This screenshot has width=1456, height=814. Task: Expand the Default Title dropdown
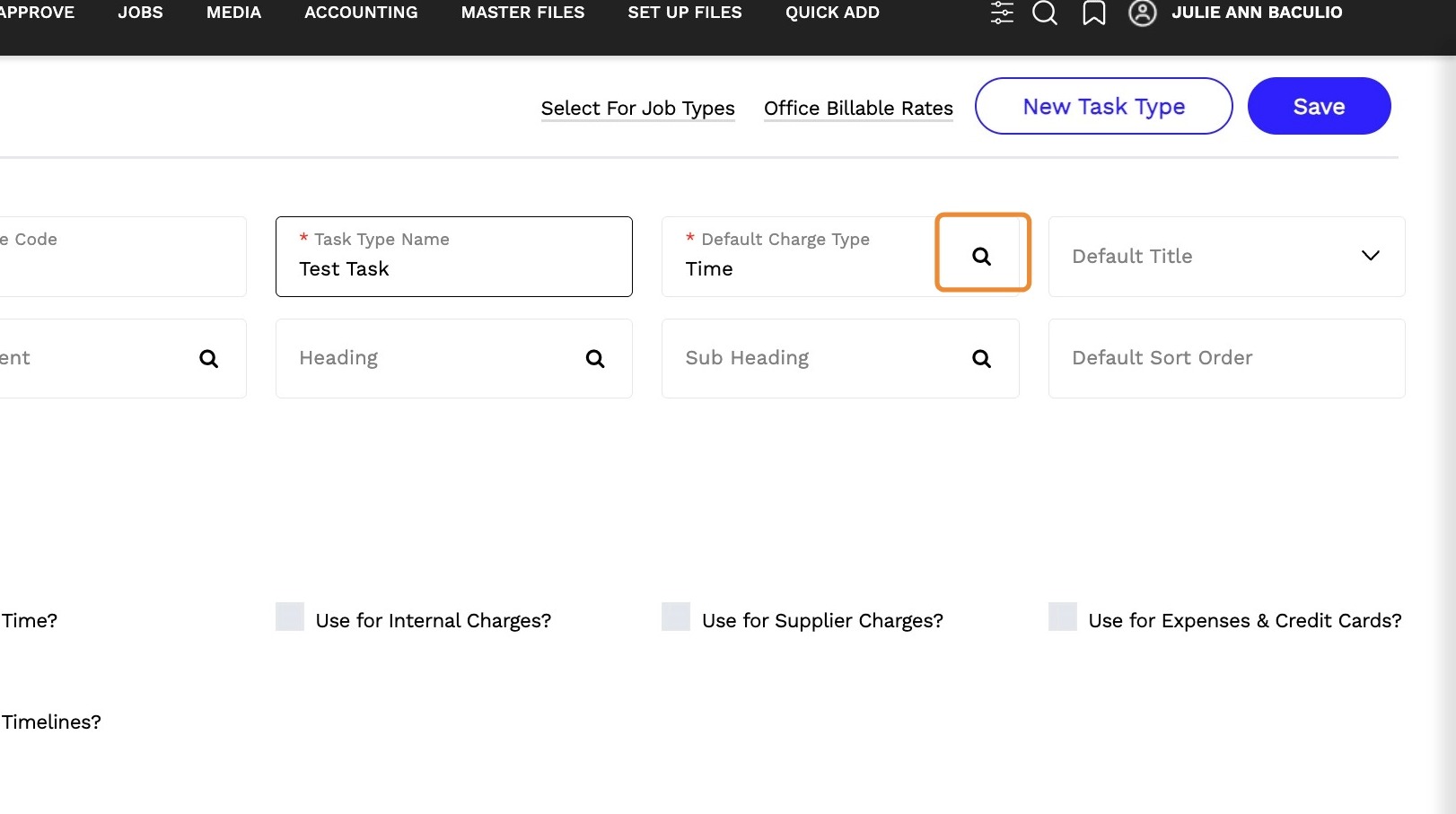pos(1370,256)
